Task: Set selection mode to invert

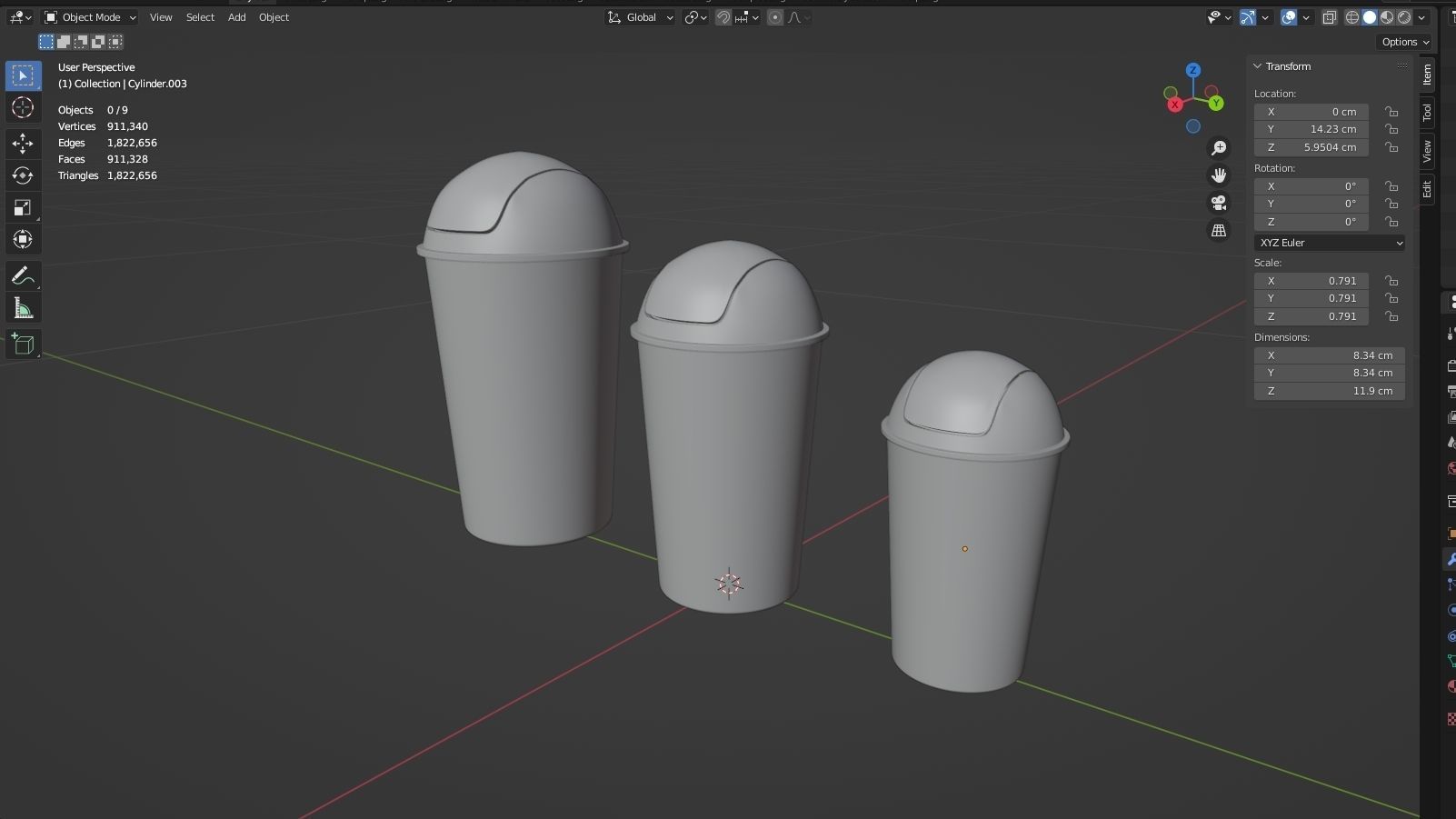Action: point(98,42)
